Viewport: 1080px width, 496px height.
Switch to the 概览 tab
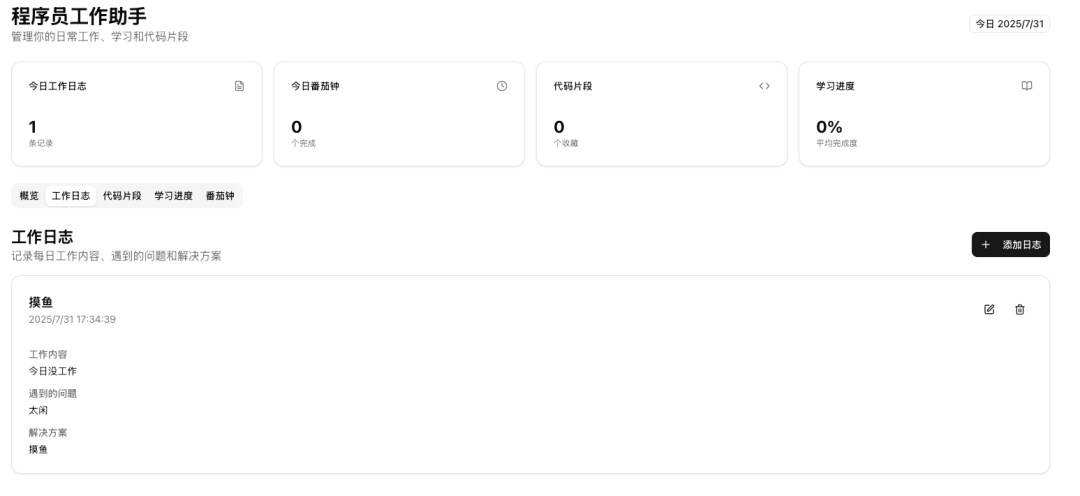click(29, 196)
